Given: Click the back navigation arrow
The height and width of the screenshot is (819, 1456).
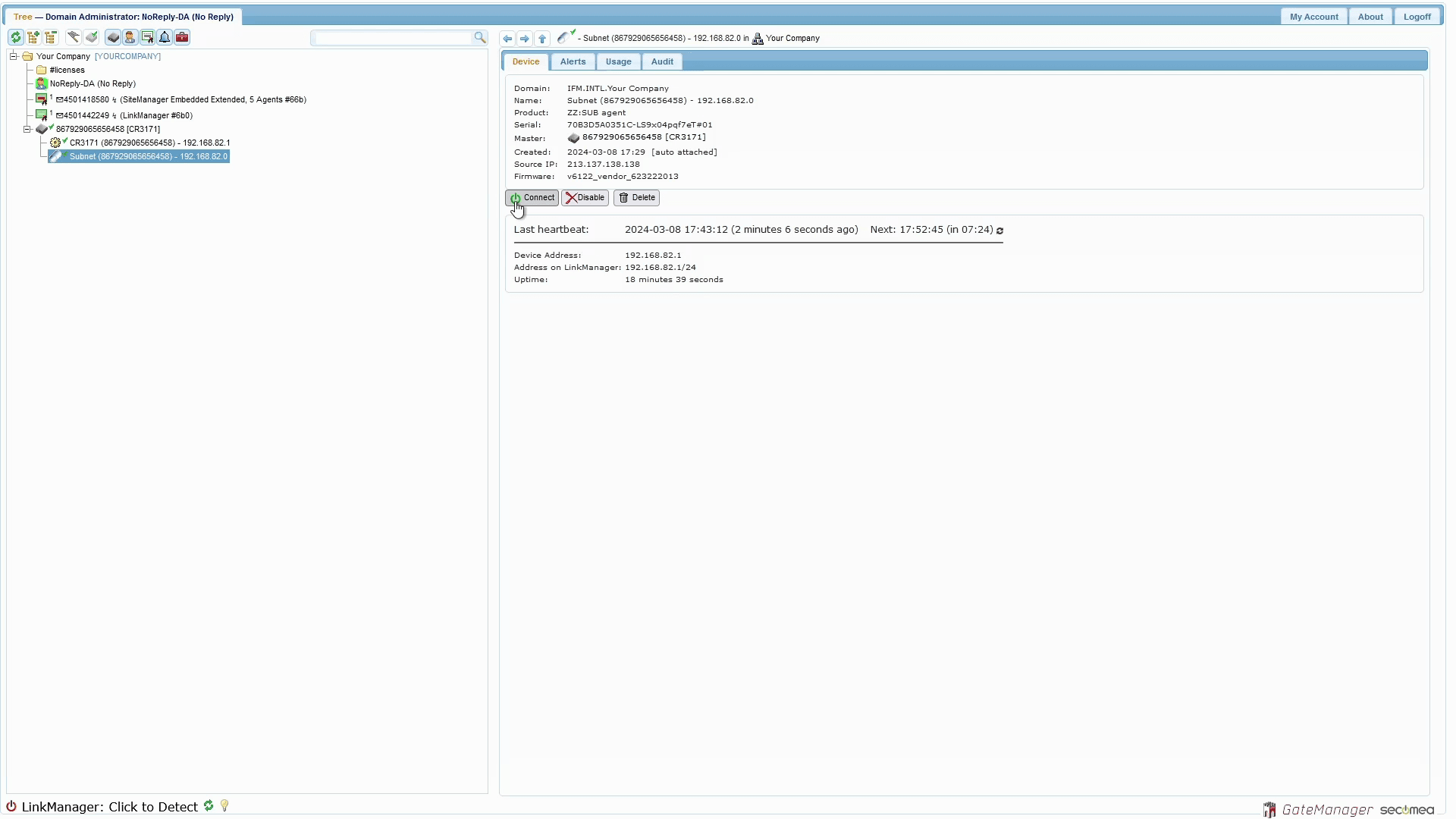Looking at the screenshot, I should [x=507, y=39].
